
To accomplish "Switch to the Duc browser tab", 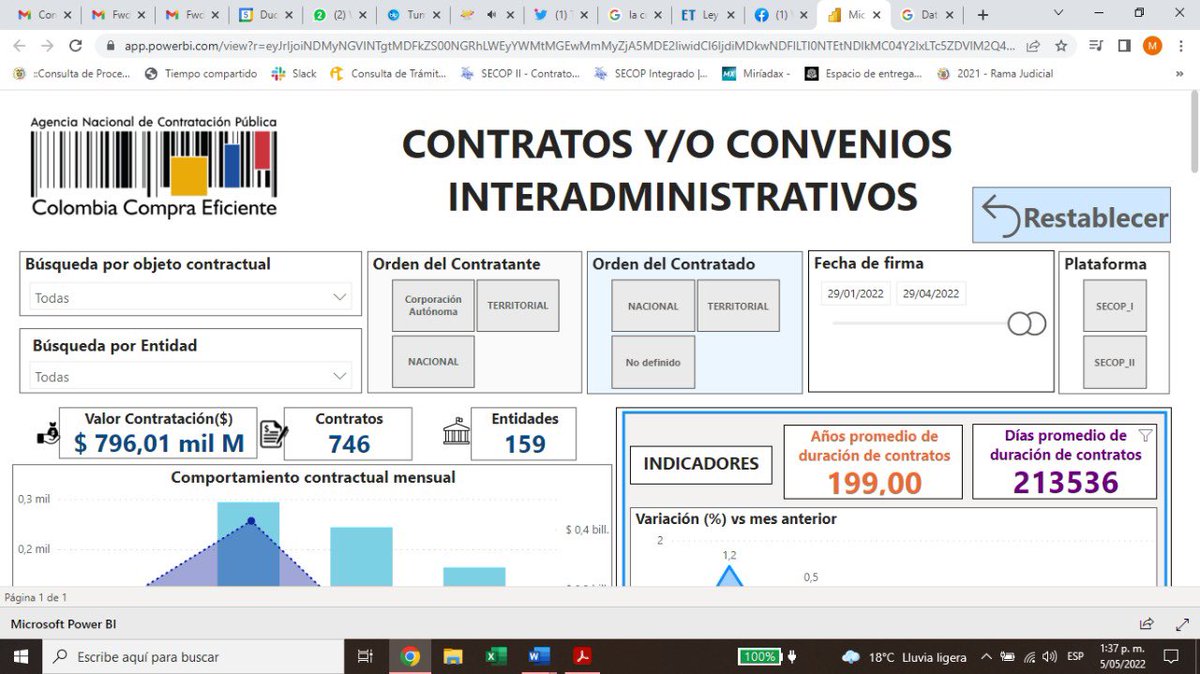I will 268,15.
